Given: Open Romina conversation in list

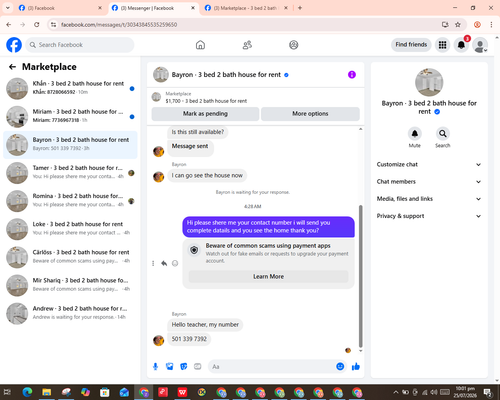Looking at the screenshot, I should coord(70,201).
